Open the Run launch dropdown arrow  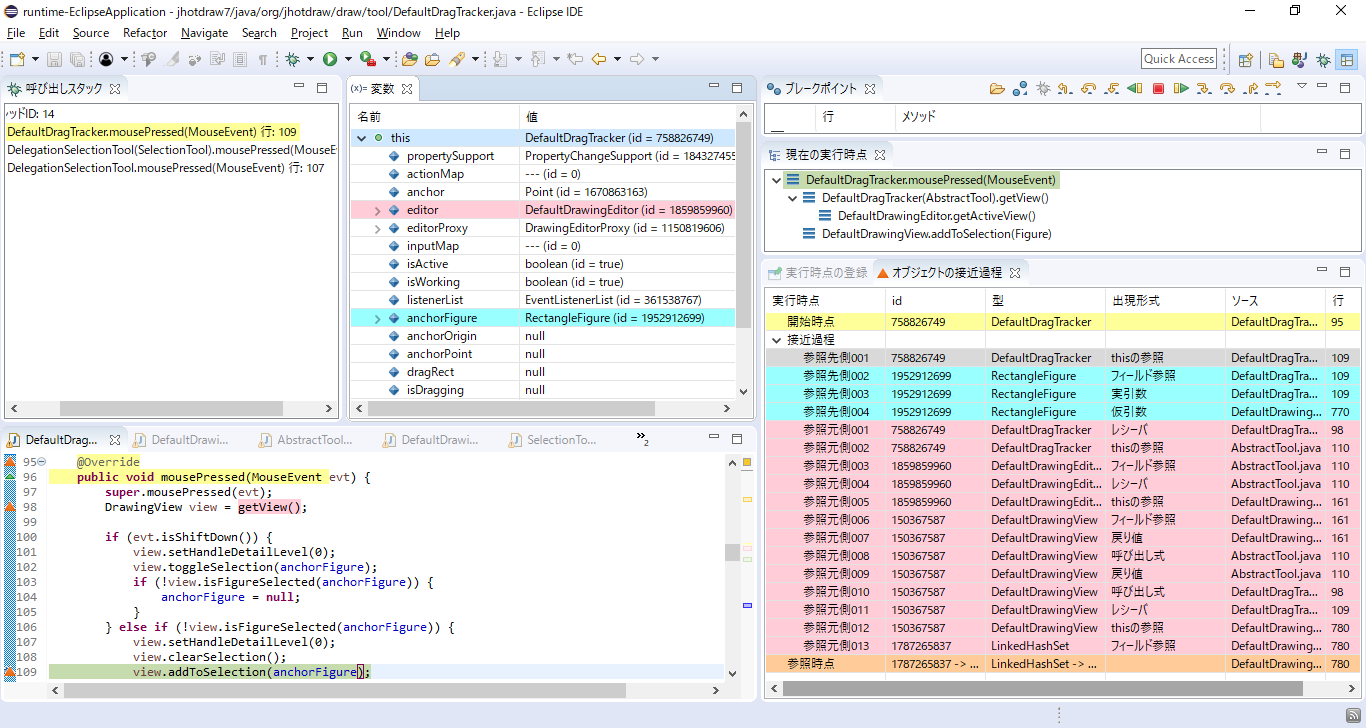(348, 59)
